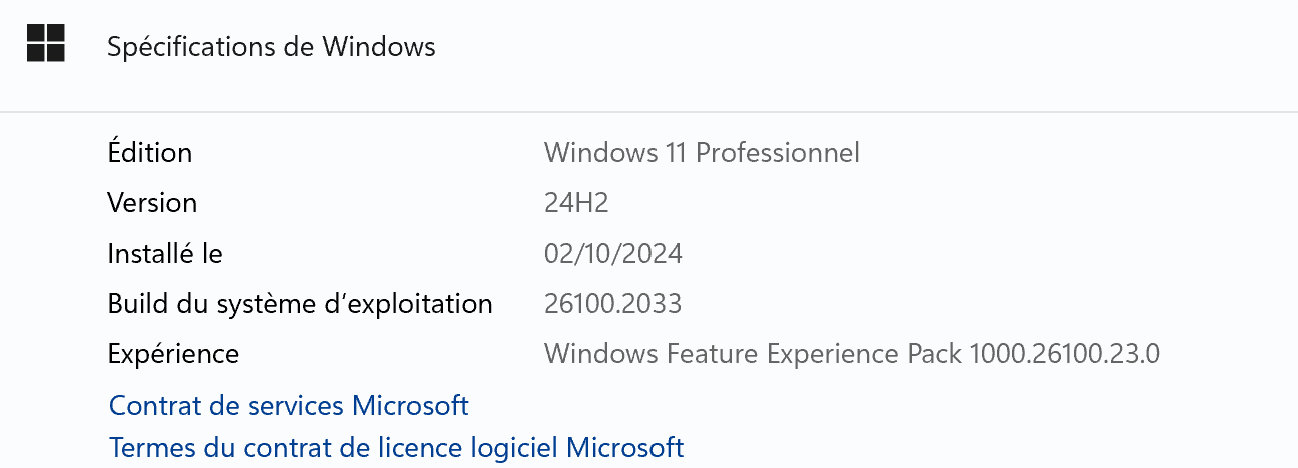Open Contrat de services Microsoft link

click(288, 405)
